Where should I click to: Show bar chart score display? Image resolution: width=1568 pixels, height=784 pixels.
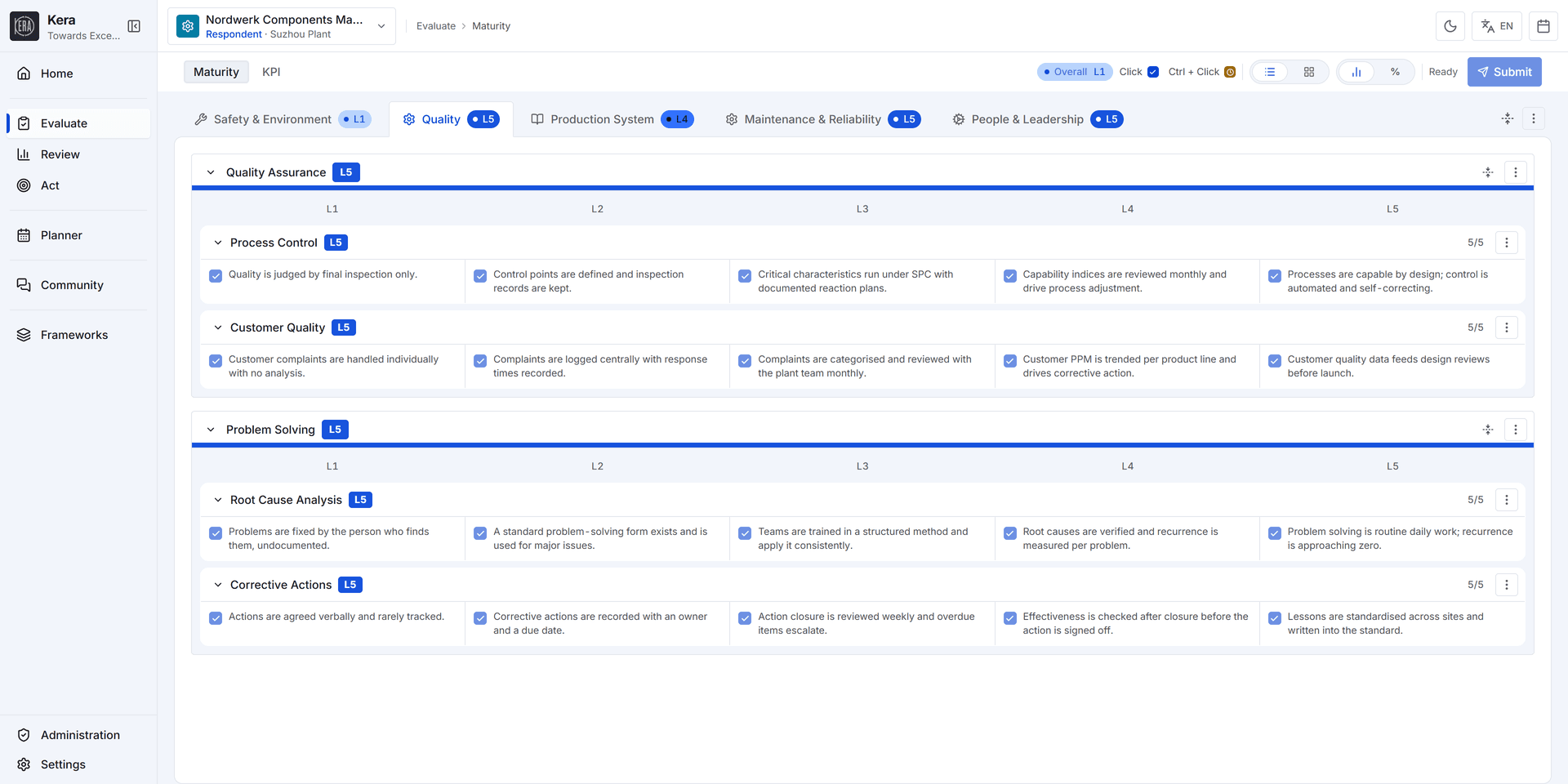coord(1356,72)
